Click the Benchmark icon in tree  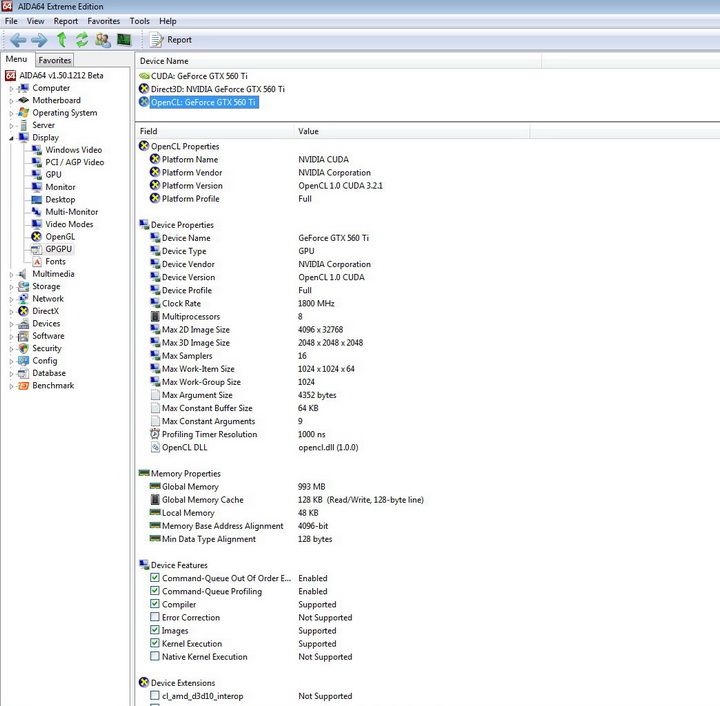23,386
